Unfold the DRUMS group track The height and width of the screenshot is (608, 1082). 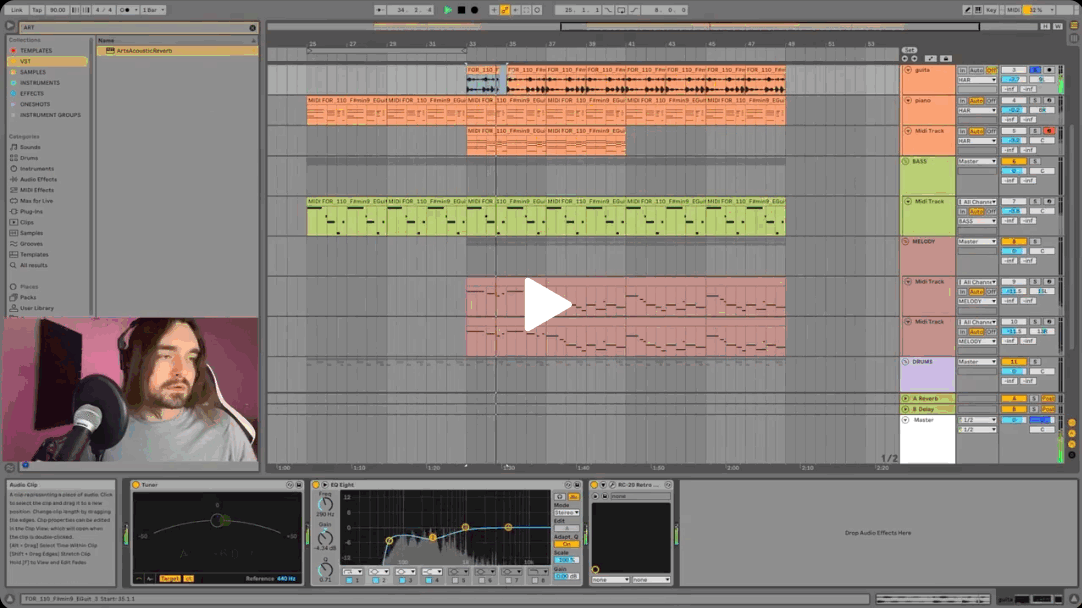pos(905,362)
